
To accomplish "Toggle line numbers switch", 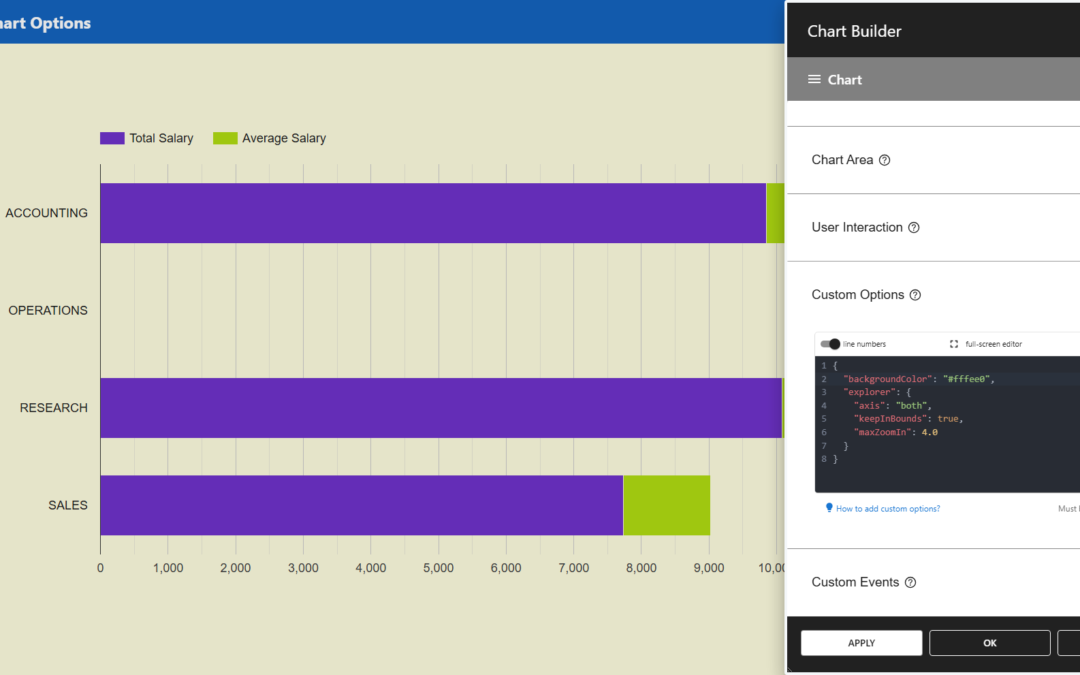I will click(830, 344).
